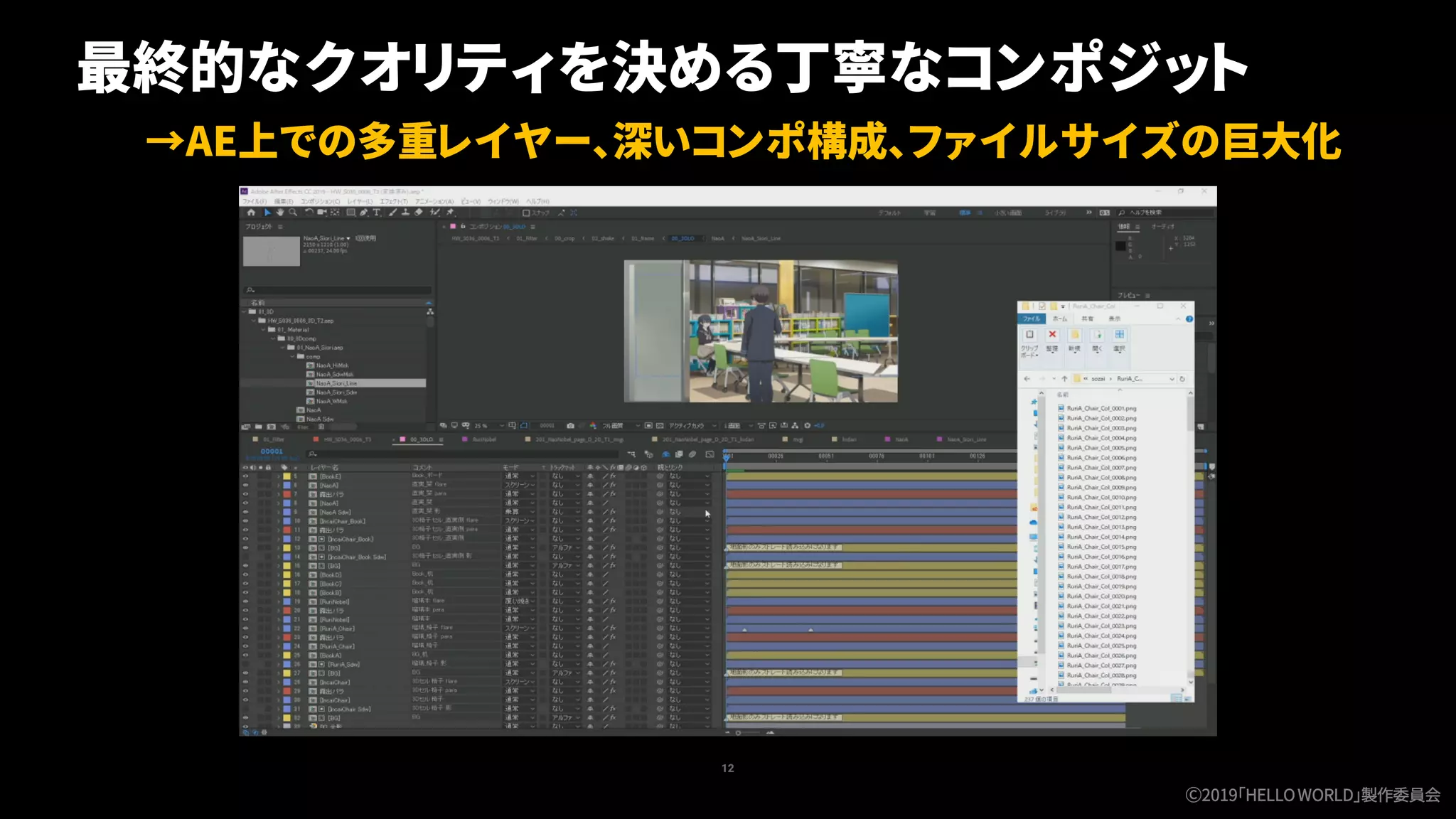1456x819 pixels.
Task: Enable the スナップ snapping checkbox
Action: point(526,213)
